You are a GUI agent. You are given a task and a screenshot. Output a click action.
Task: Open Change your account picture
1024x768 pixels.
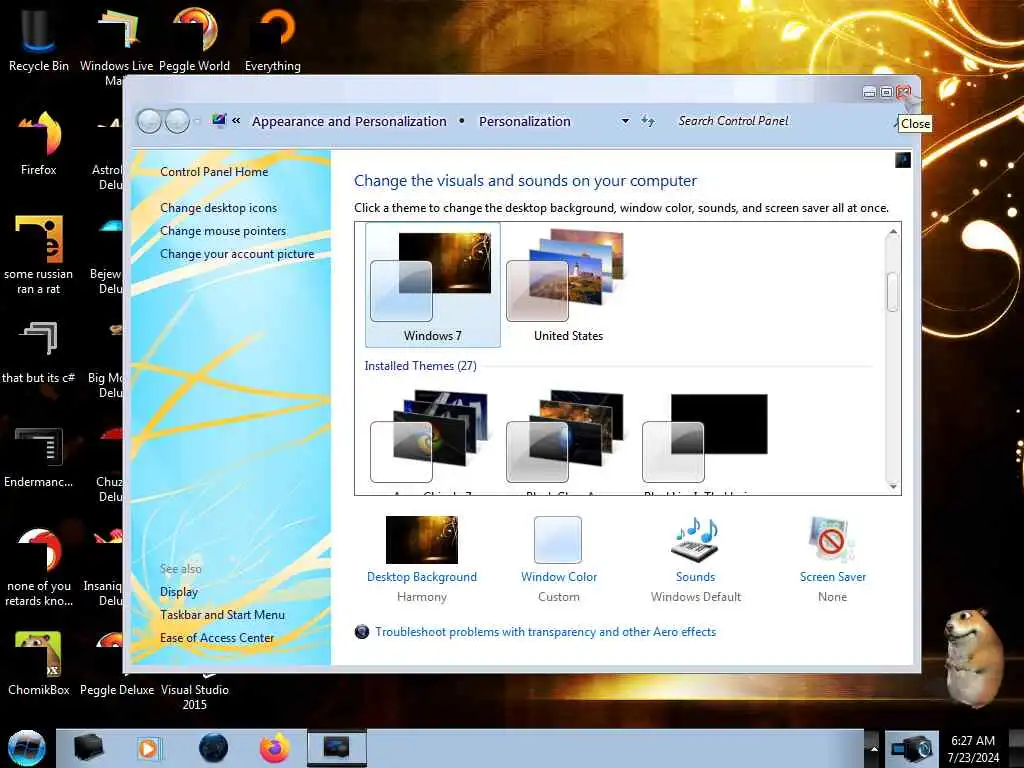tap(237, 254)
